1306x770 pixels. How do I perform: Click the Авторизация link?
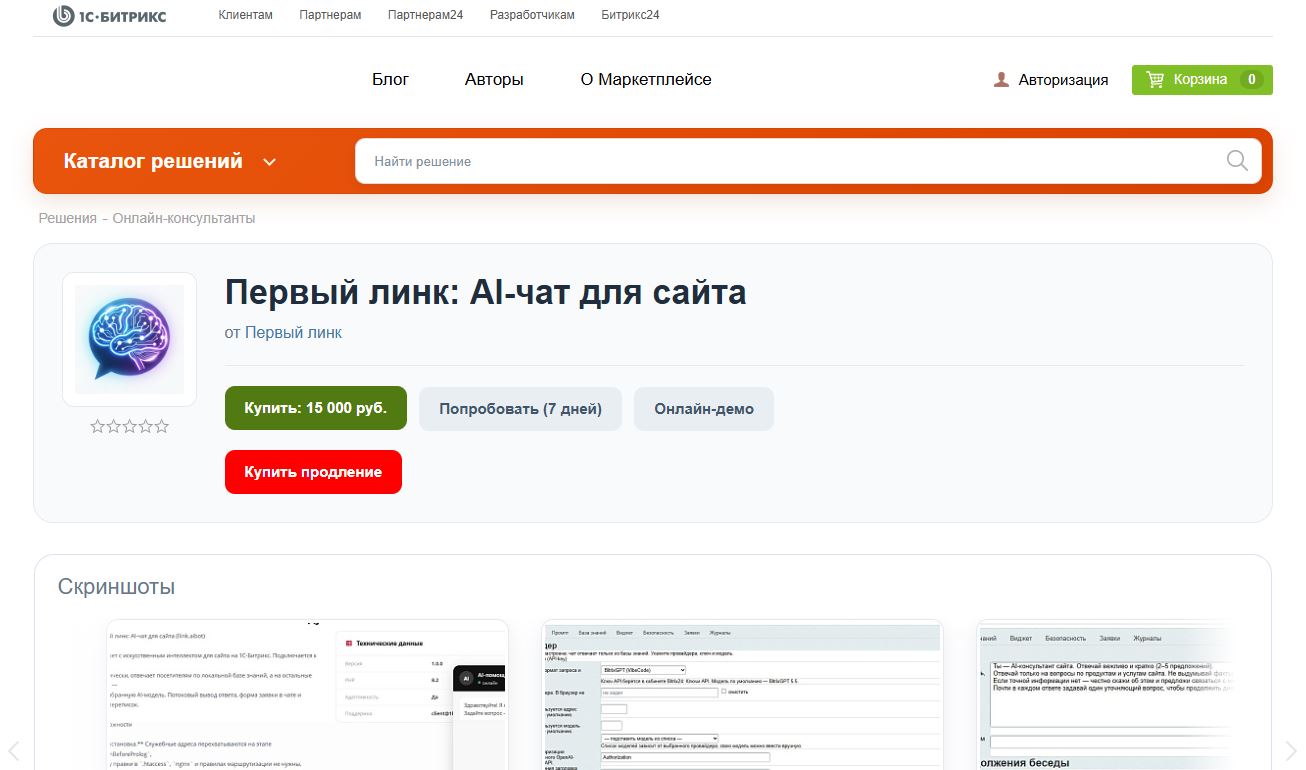1063,80
